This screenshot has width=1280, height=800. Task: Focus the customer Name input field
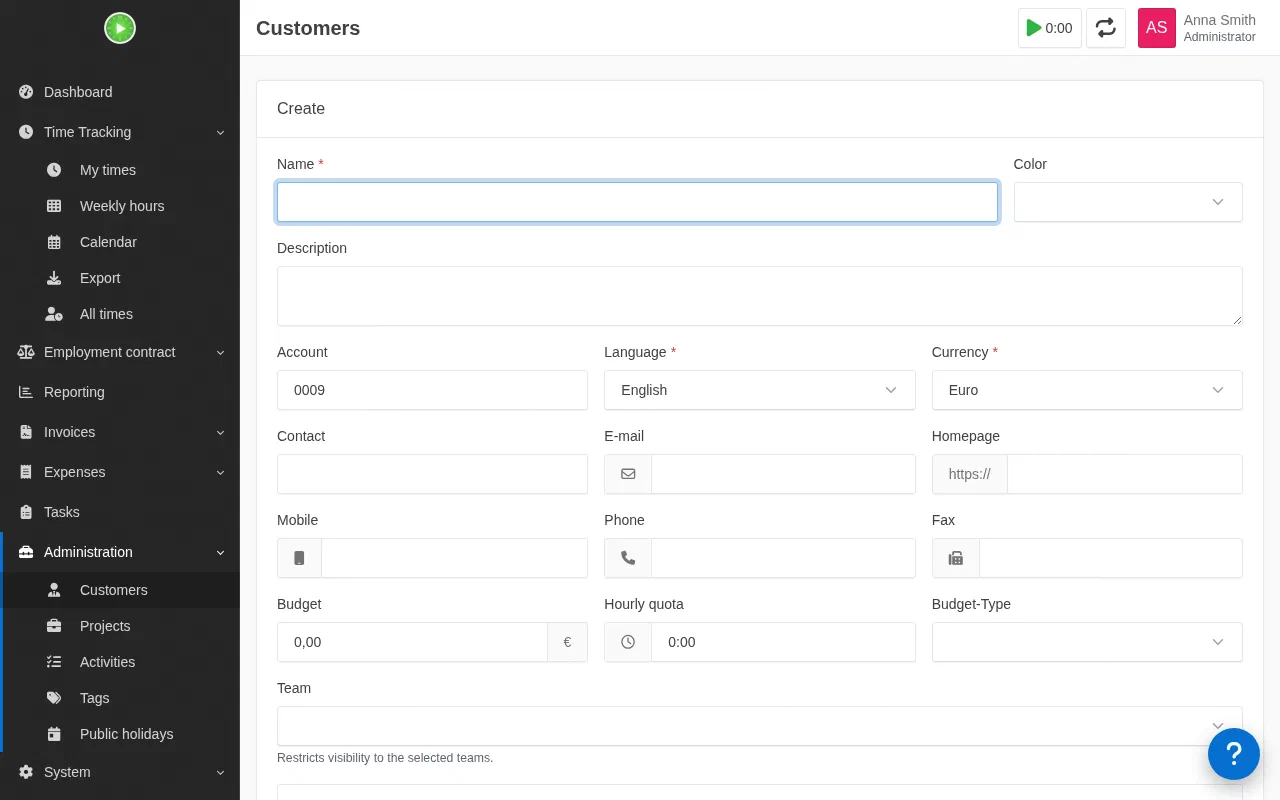click(637, 202)
